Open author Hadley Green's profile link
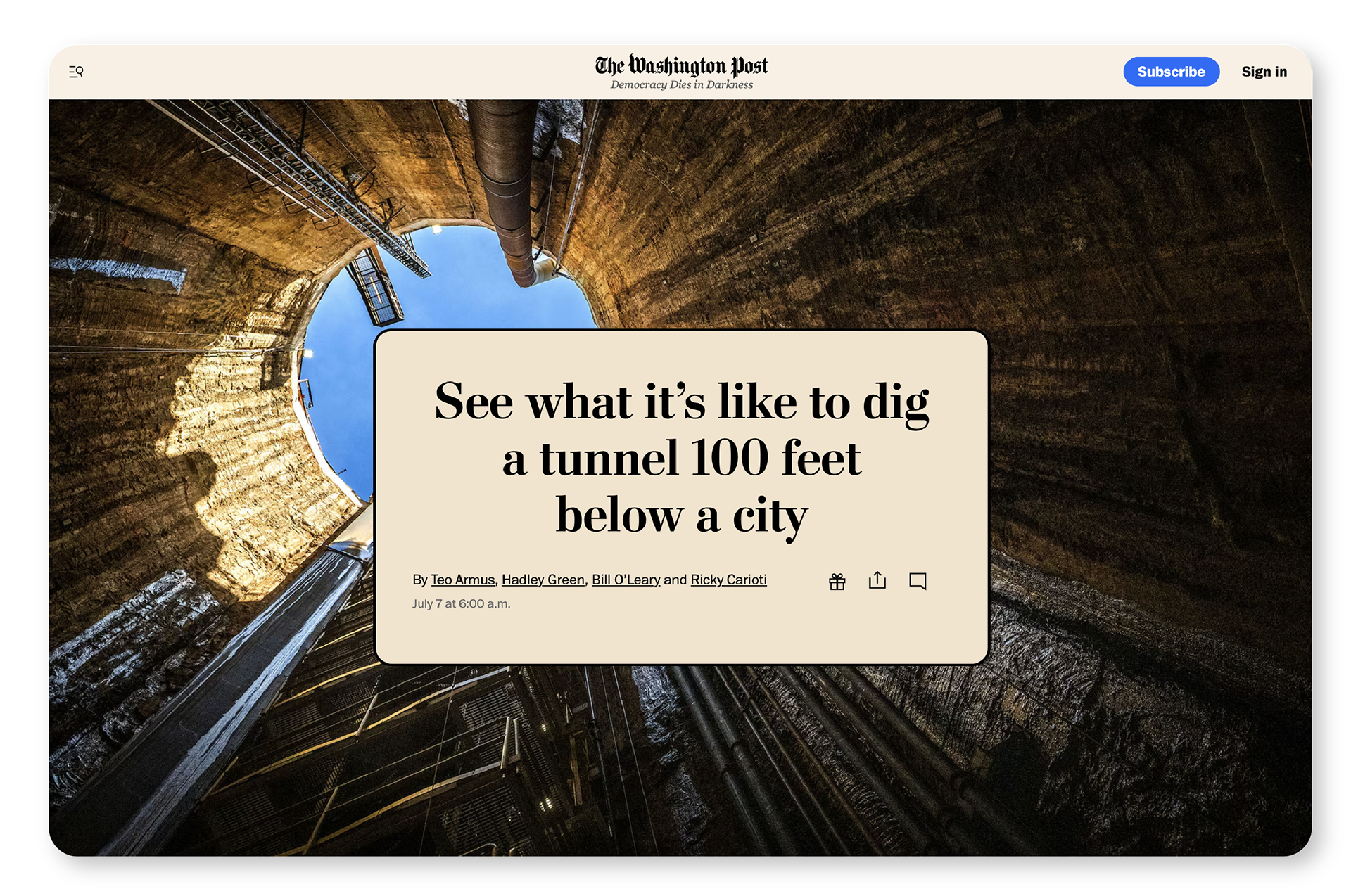Viewport: 1351px width, 896px height. 543,580
